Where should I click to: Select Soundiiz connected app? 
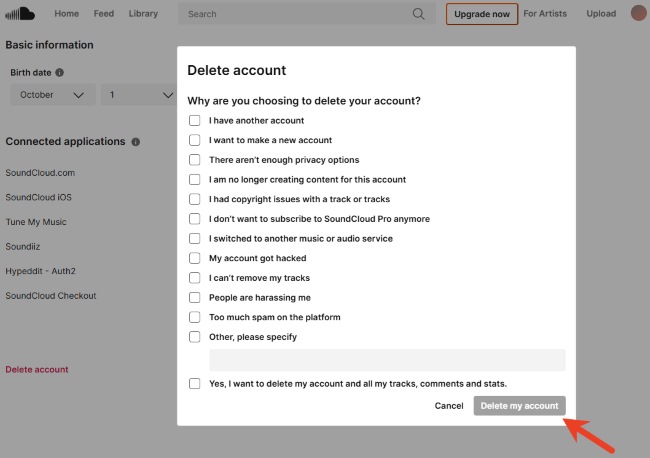23,247
